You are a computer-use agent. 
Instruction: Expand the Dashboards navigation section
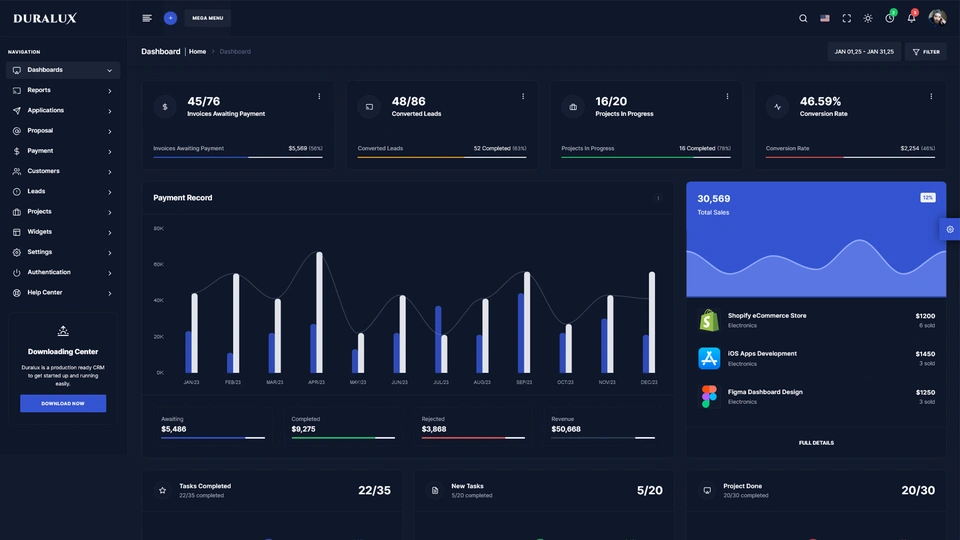[63, 70]
